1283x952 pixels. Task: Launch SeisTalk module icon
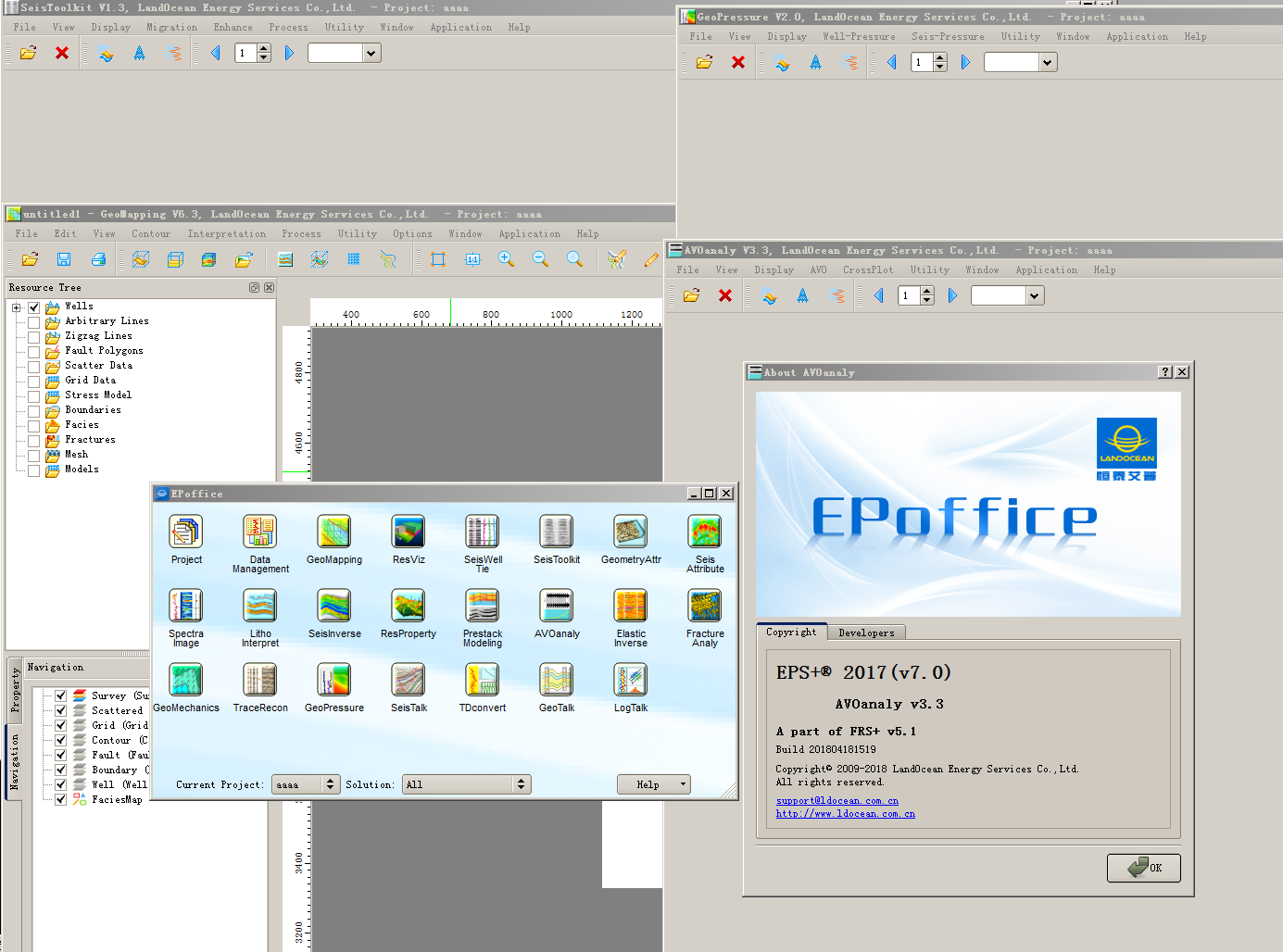409,680
